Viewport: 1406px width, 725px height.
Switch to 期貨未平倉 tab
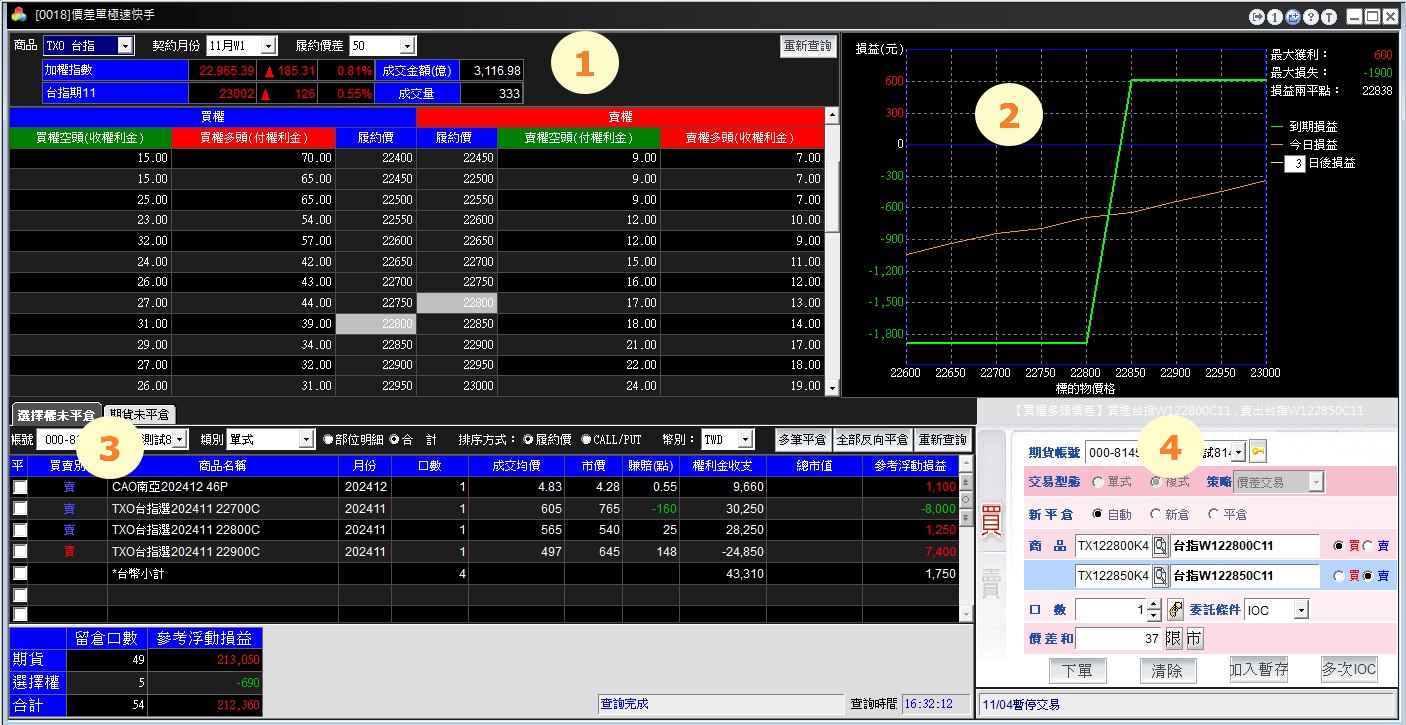pyautogui.click(x=140, y=414)
